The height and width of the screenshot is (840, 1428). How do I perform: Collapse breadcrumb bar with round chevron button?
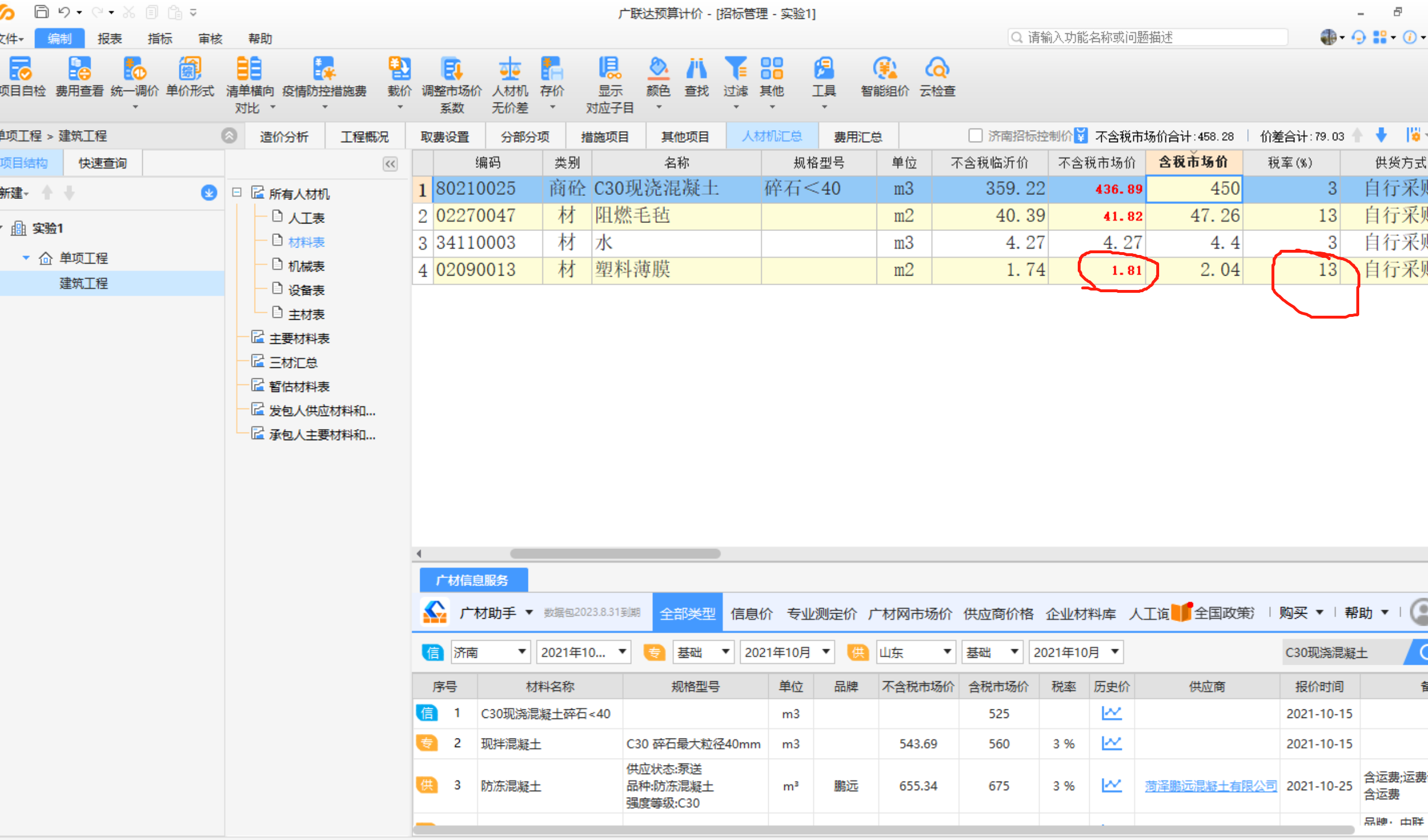point(229,136)
